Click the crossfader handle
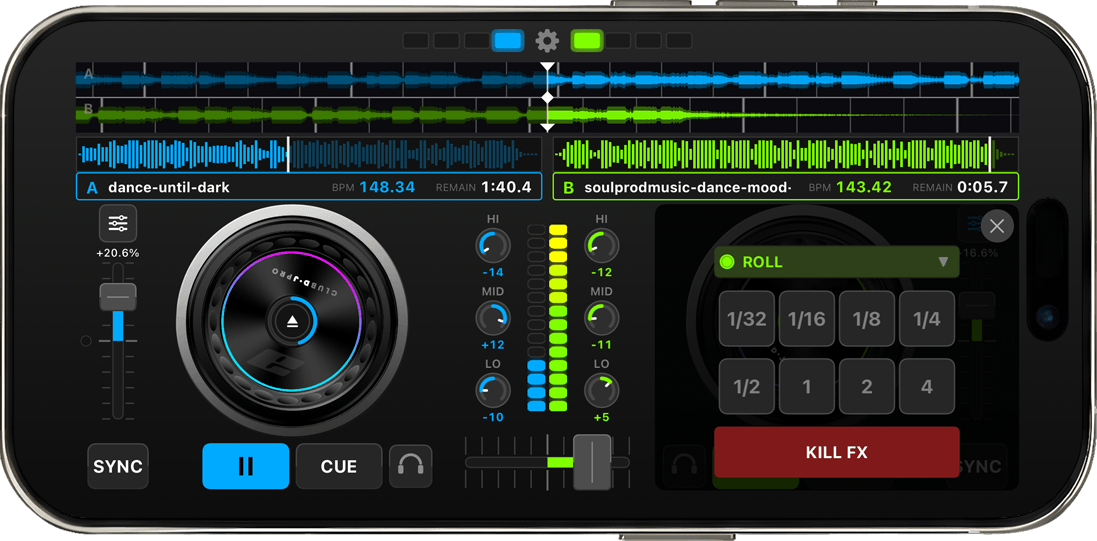This screenshot has height=541, width=1097. (x=592, y=462)
